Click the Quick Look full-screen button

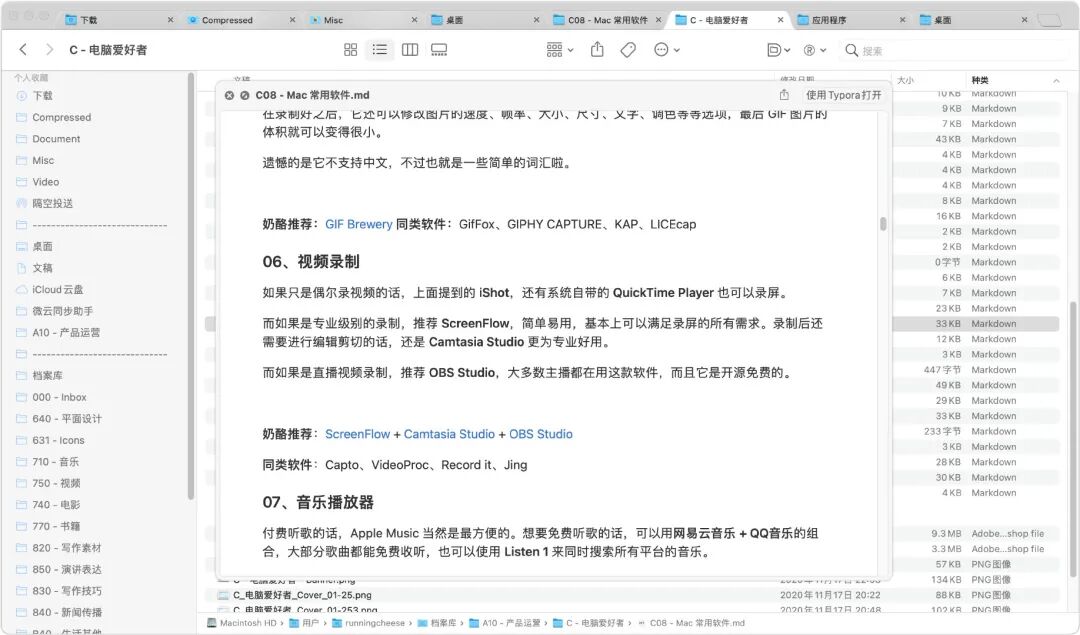(245, 95)
